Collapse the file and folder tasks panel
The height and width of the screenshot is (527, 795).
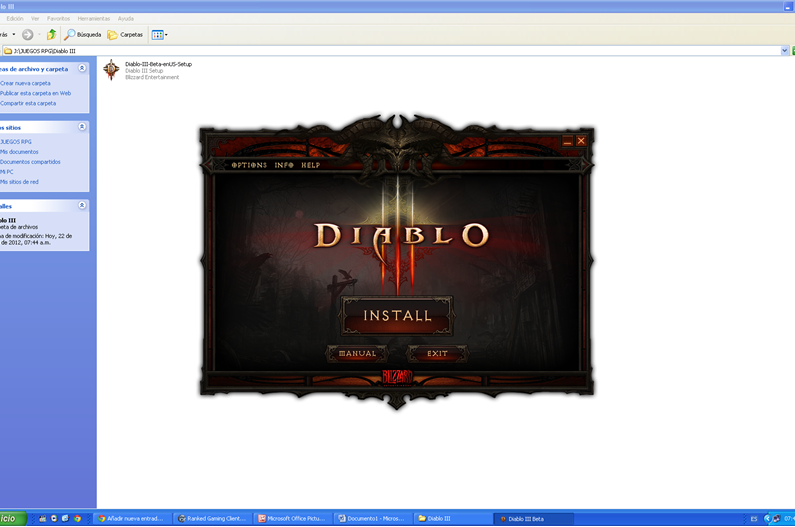click(82, 68)
